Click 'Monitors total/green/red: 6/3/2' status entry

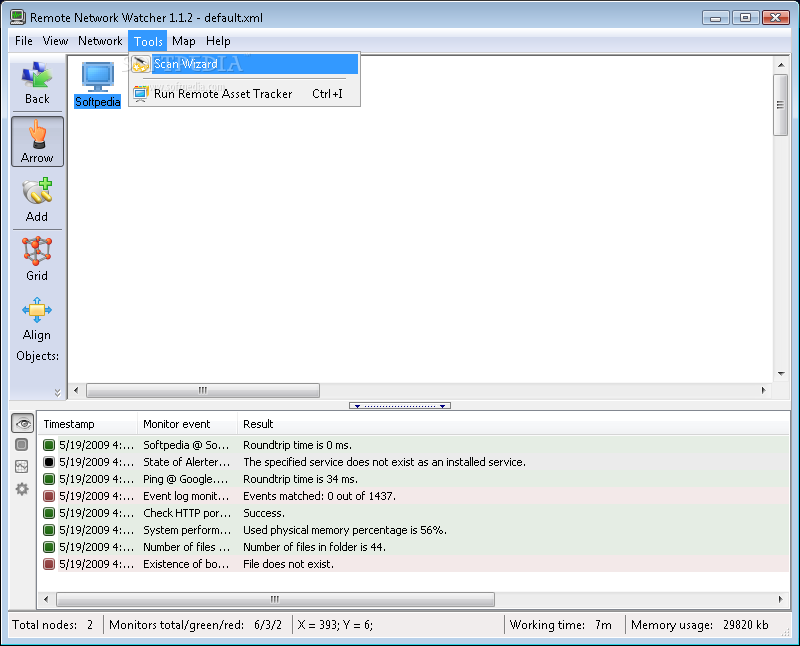click(x=195, y=625)
